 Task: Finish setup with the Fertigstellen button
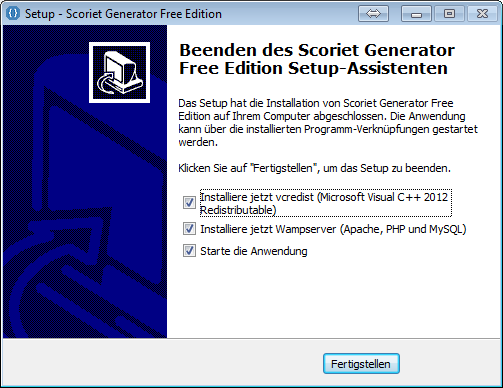[361, 364]
